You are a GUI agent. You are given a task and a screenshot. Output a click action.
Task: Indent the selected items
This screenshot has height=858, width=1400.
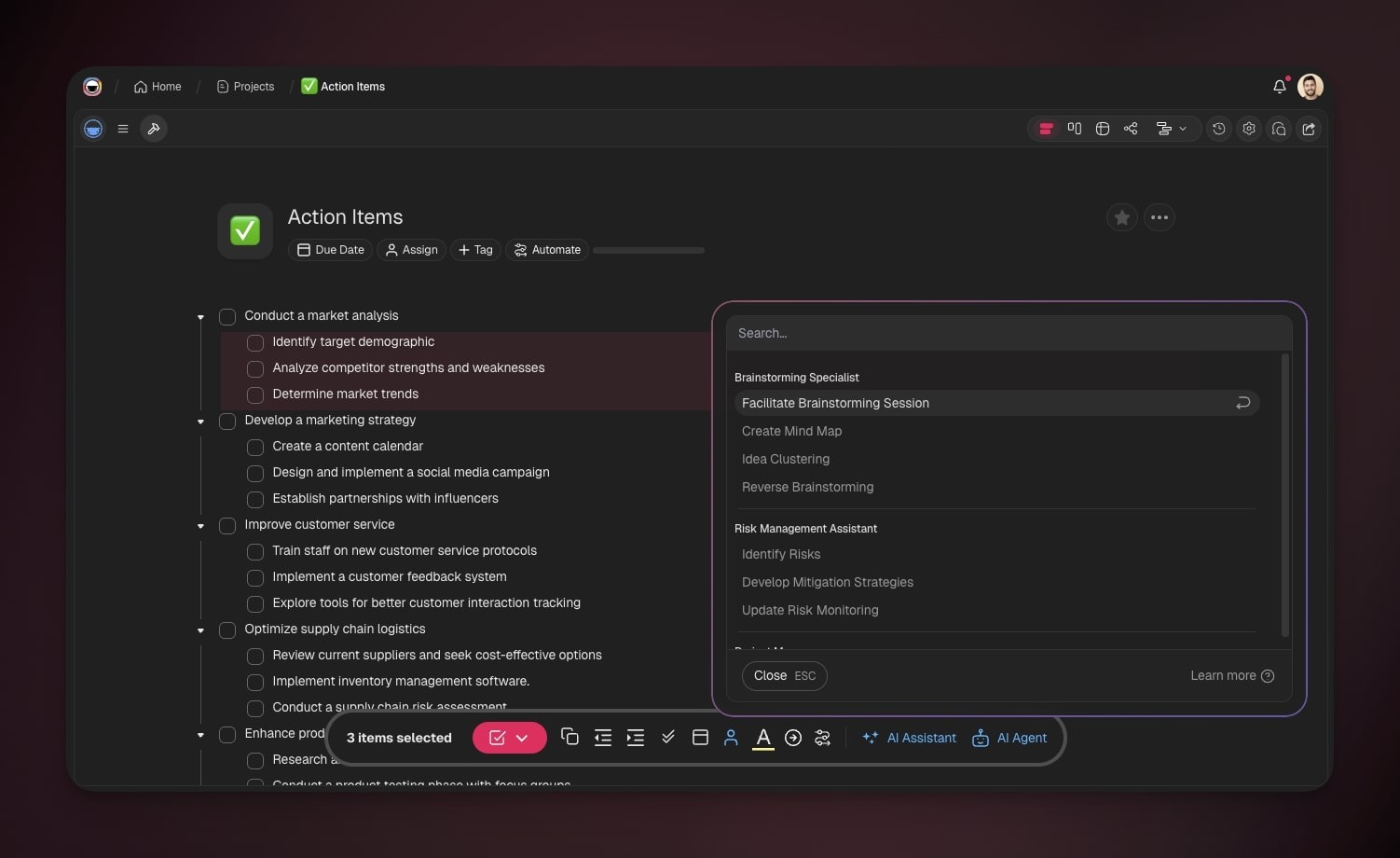click(636, 737)
